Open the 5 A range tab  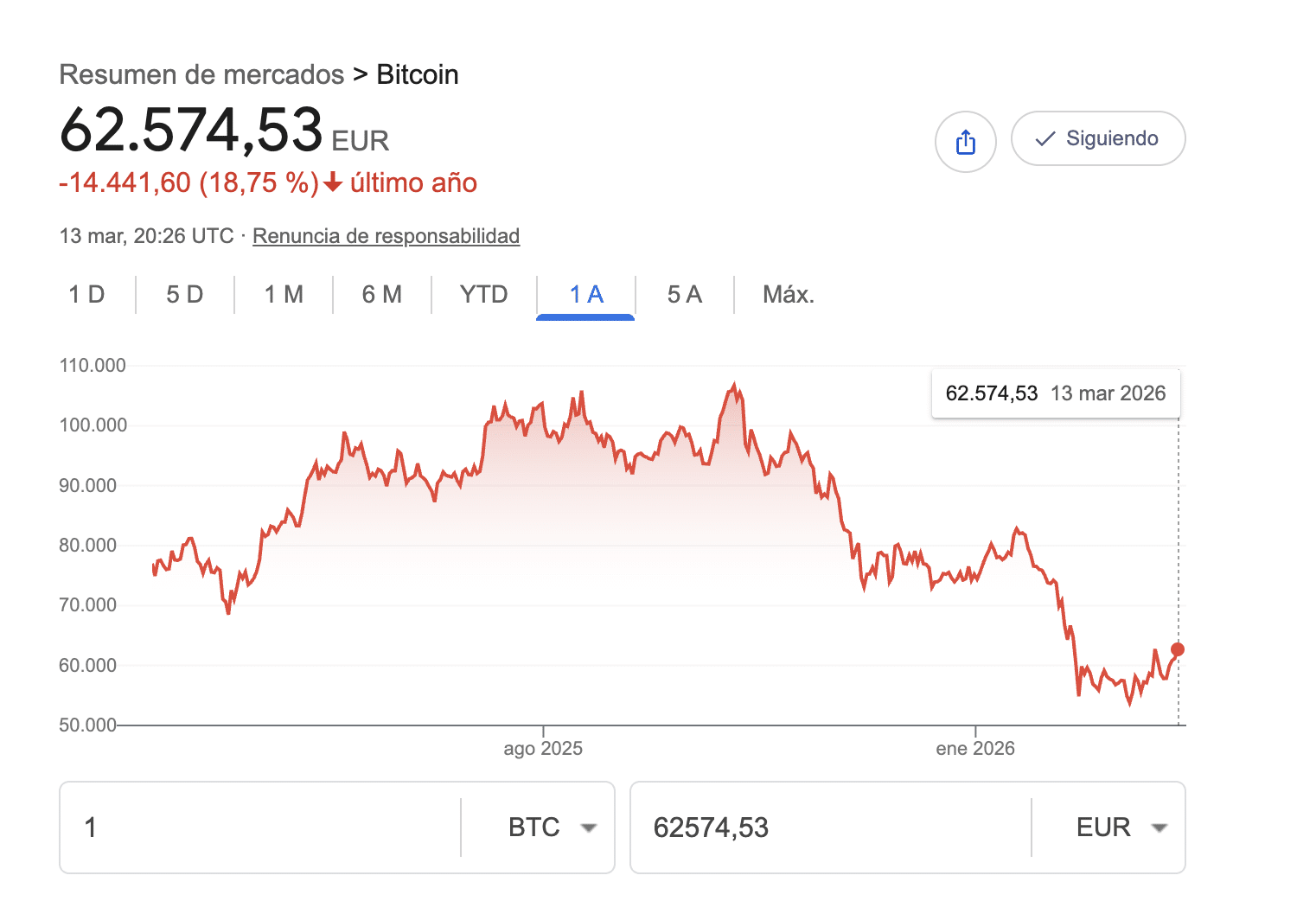point(684,295)
